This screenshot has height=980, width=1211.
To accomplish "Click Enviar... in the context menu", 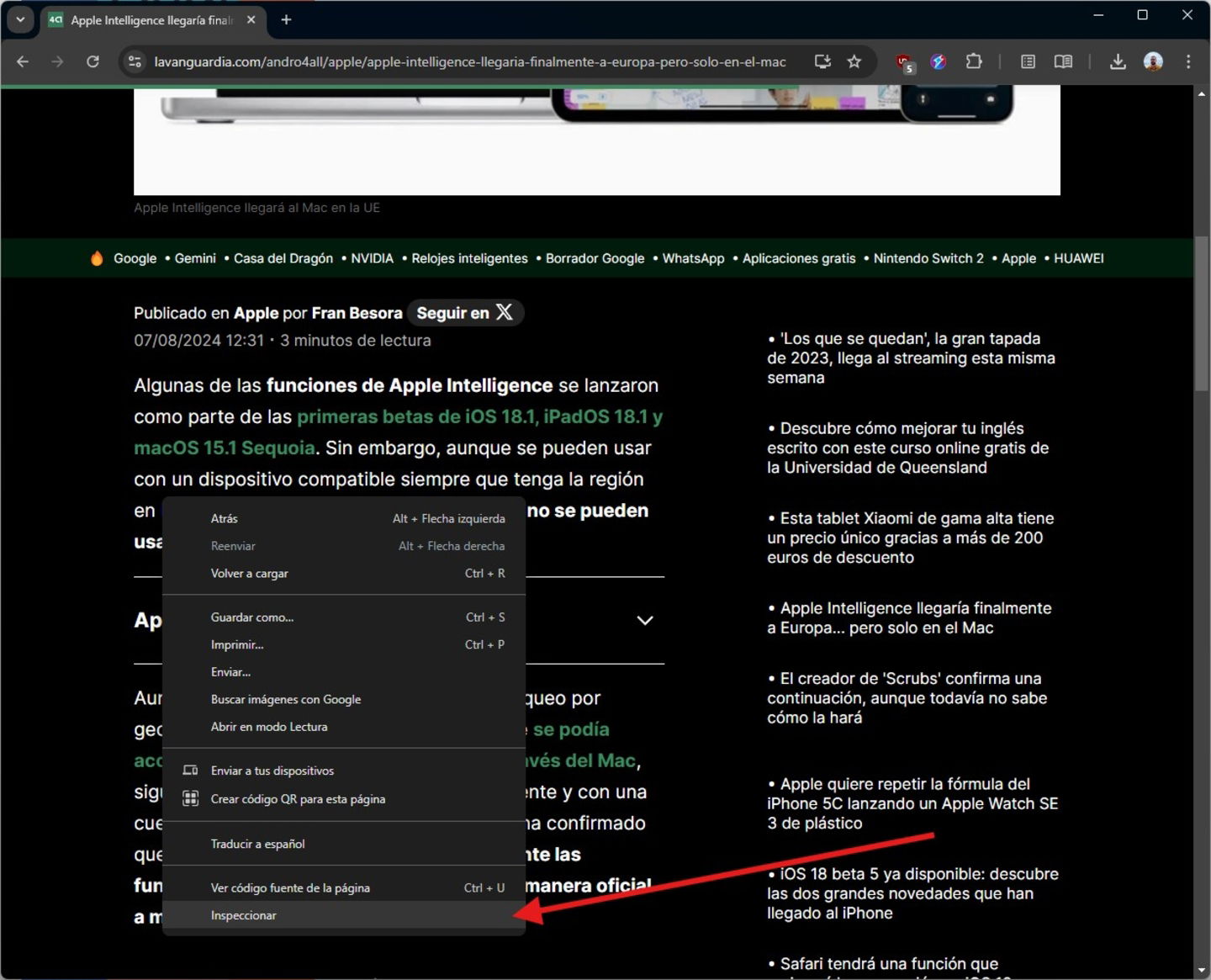I will pos(344,671).
